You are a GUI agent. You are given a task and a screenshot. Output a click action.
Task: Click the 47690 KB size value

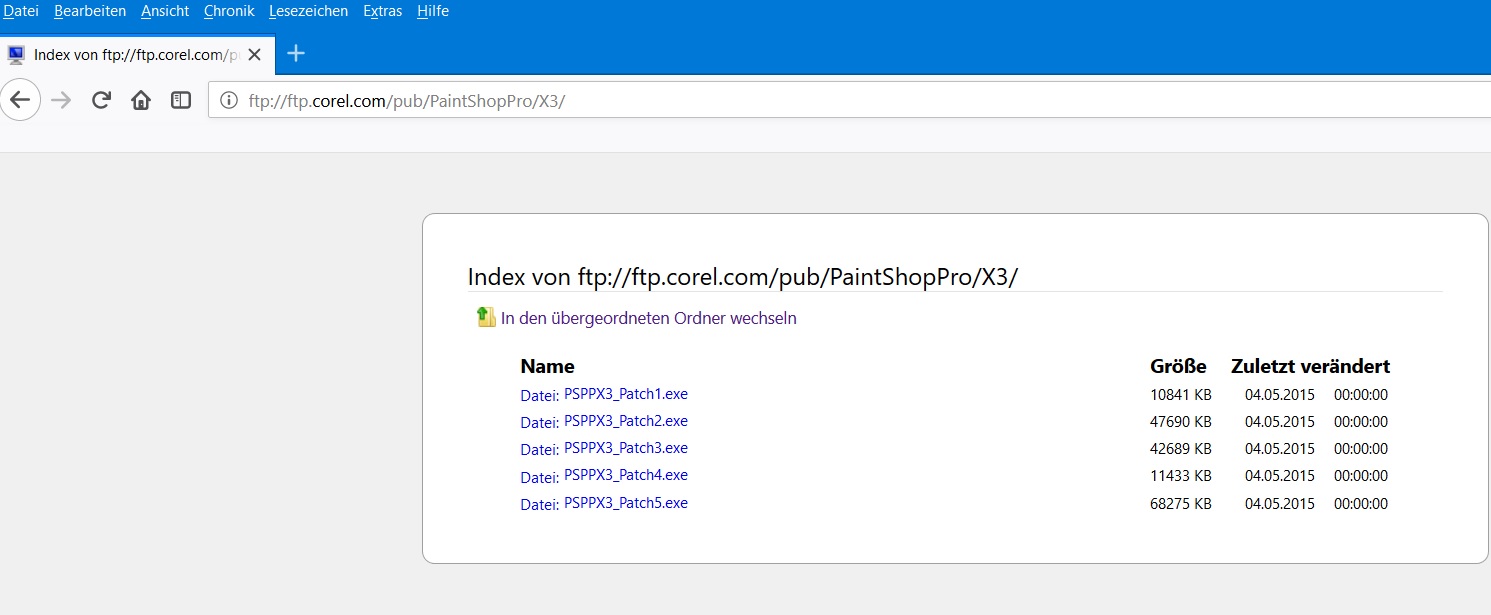[1181, 422]
